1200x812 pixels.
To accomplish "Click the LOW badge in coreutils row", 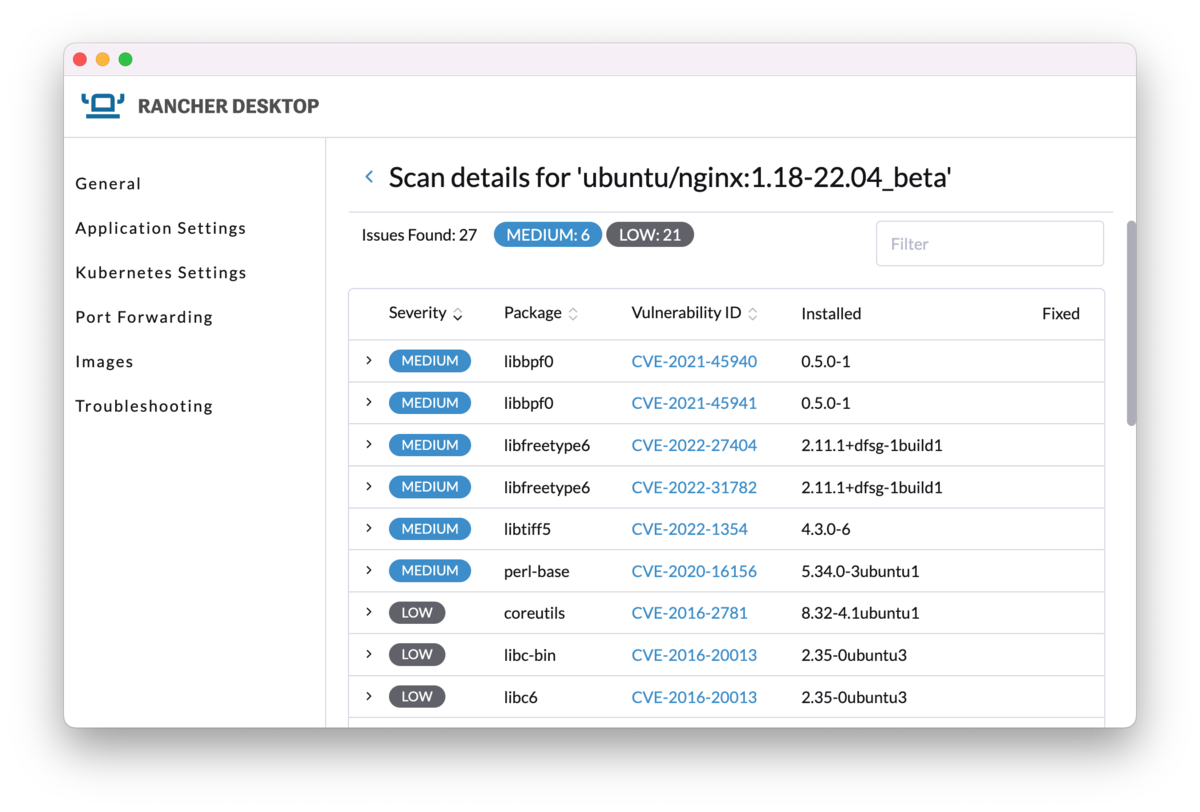I will click(x=417, y=612).
